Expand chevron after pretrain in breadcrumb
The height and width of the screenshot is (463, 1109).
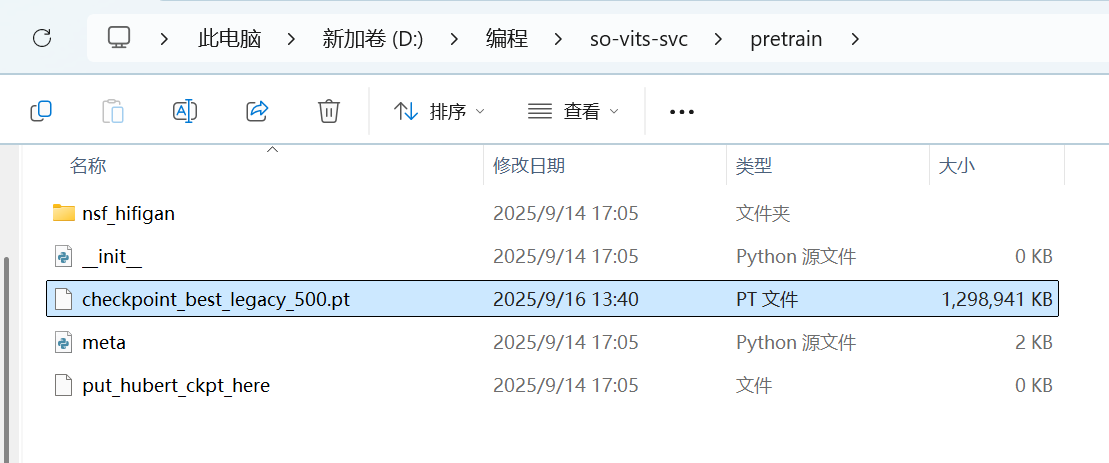(x=854, y=39)
